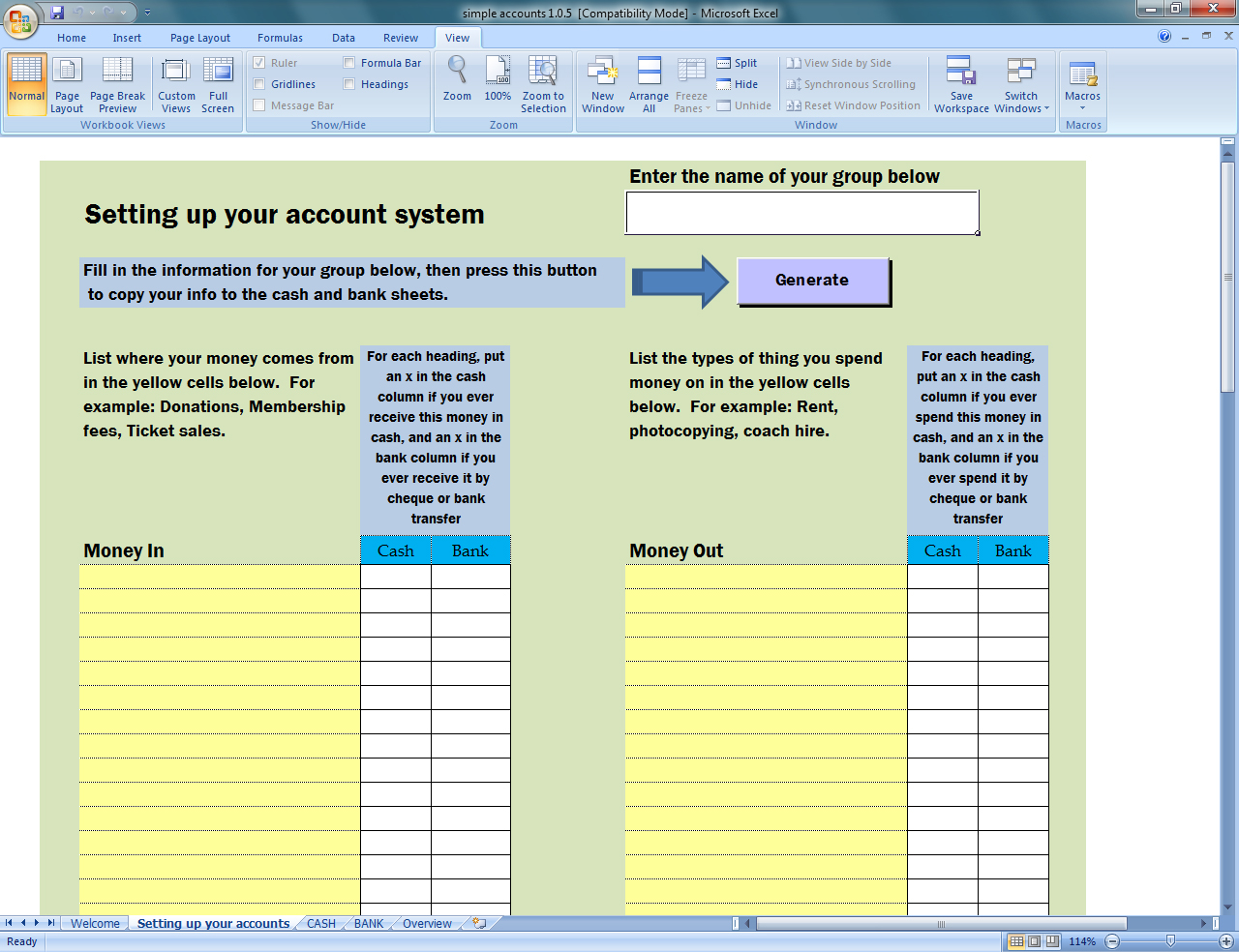Click the 114% zoom level button
1239x952 pixels.
(x=1082, y=941)
